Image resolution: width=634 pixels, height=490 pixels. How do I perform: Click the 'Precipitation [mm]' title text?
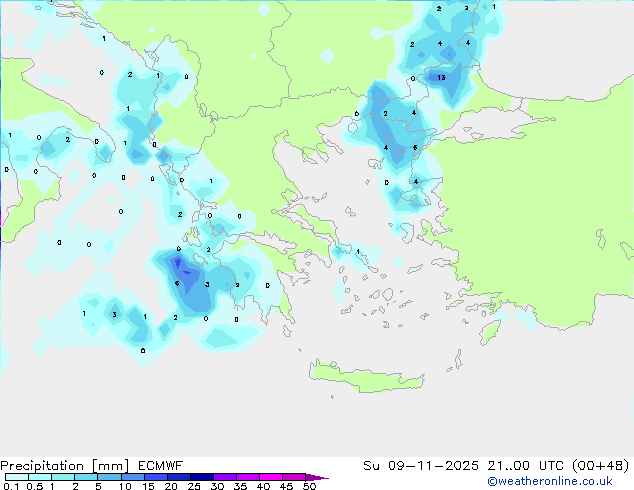pyautogui.click(x=65, y=466)
